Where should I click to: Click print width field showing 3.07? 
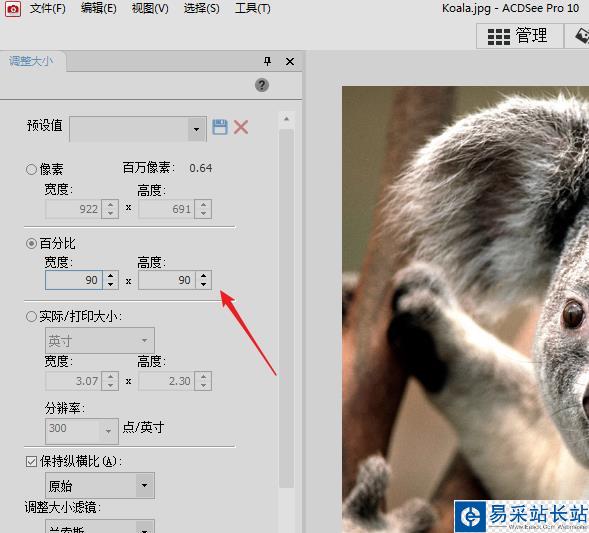(x=74, y=381)
